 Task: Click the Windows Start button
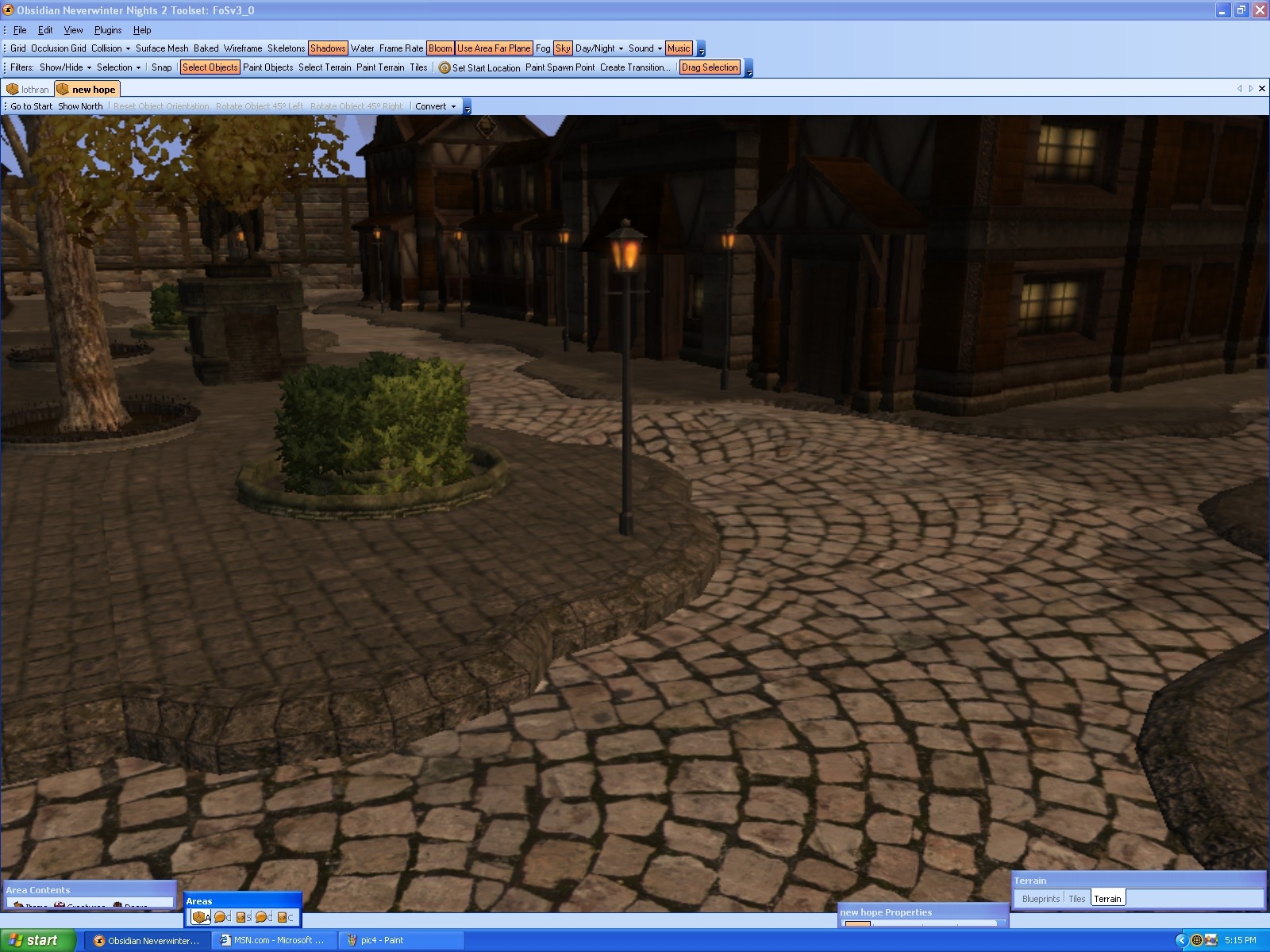pos(37,940)
